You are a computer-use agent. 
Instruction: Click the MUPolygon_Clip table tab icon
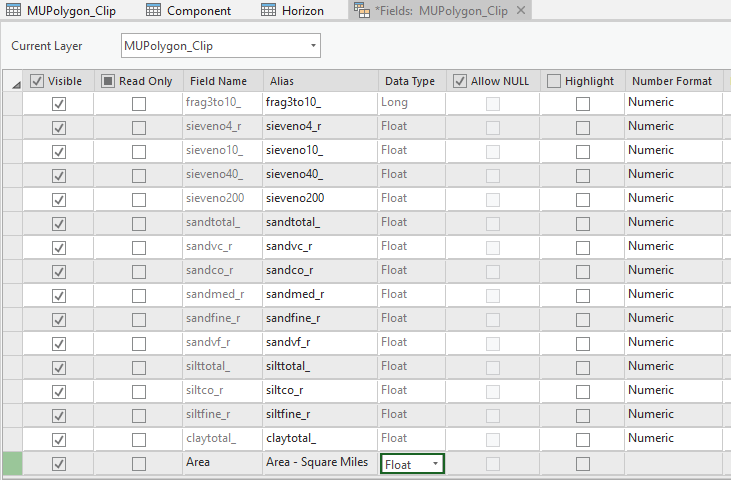pos(14,10)
